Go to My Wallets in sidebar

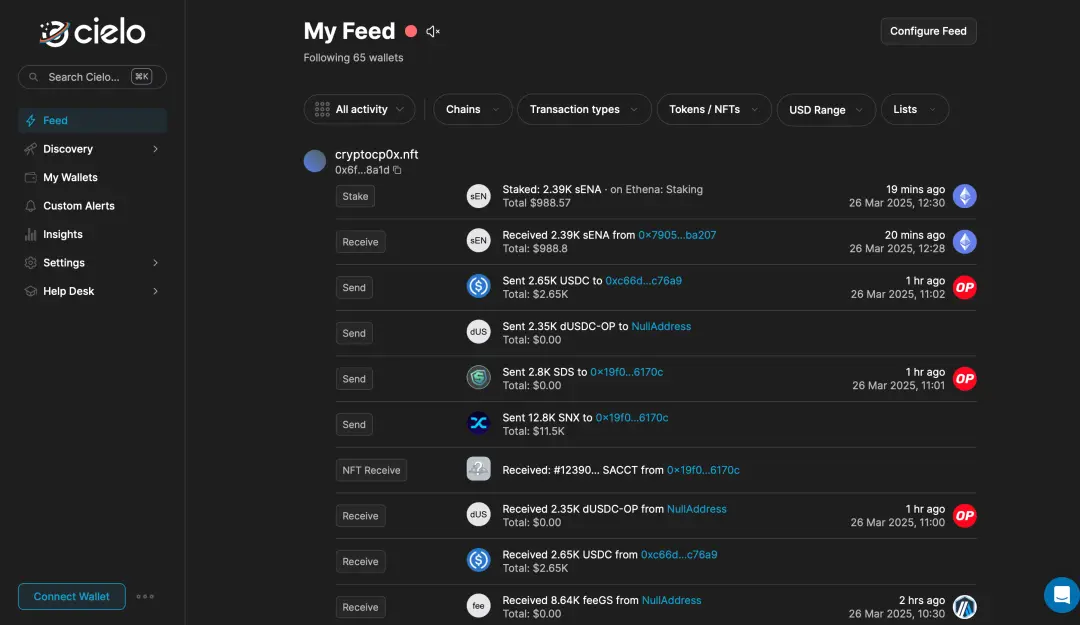coord(70,178)
